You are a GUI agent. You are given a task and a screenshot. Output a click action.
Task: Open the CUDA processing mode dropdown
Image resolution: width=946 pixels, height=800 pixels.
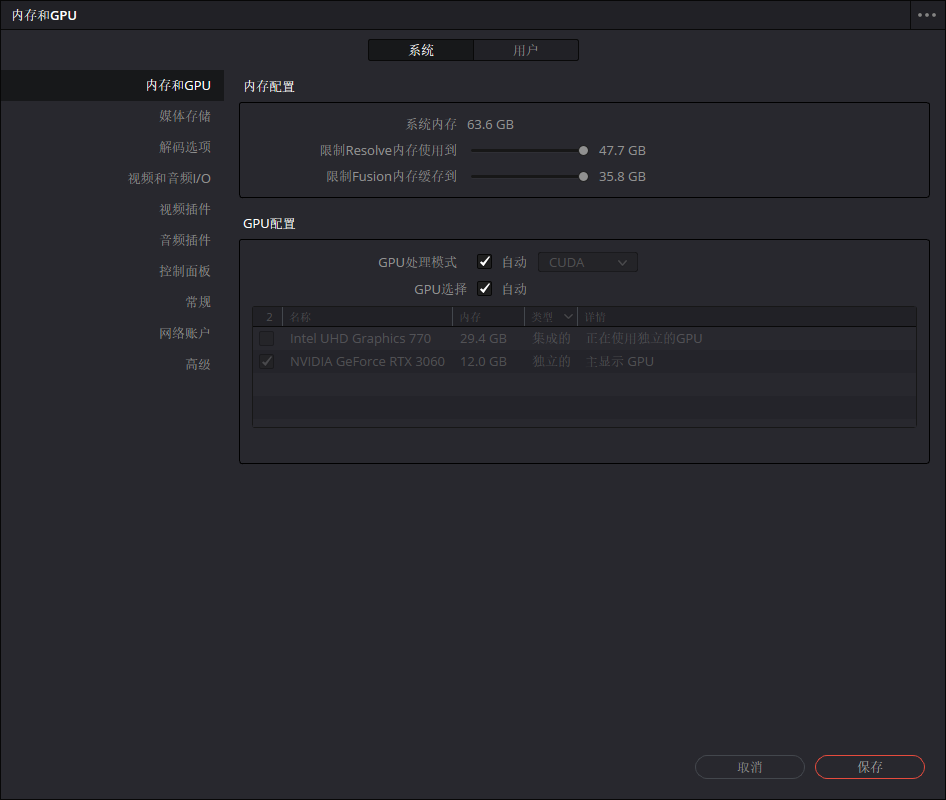588,262
